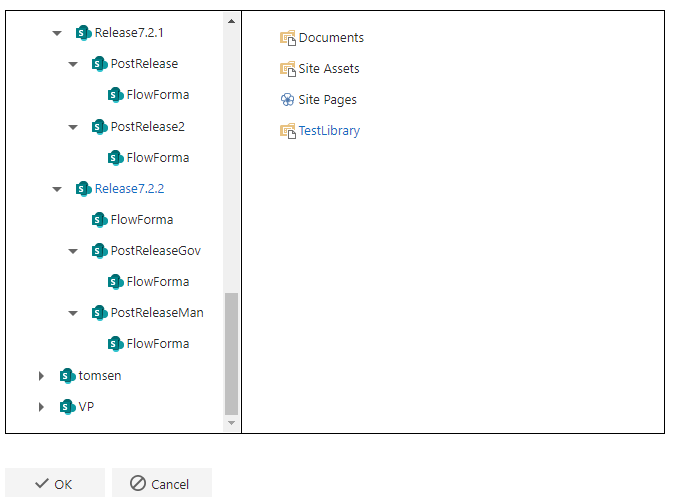Click the SharePoint icon beside Release7.2.1
Viewport: 675px width, 501px height.
(84, 33)
